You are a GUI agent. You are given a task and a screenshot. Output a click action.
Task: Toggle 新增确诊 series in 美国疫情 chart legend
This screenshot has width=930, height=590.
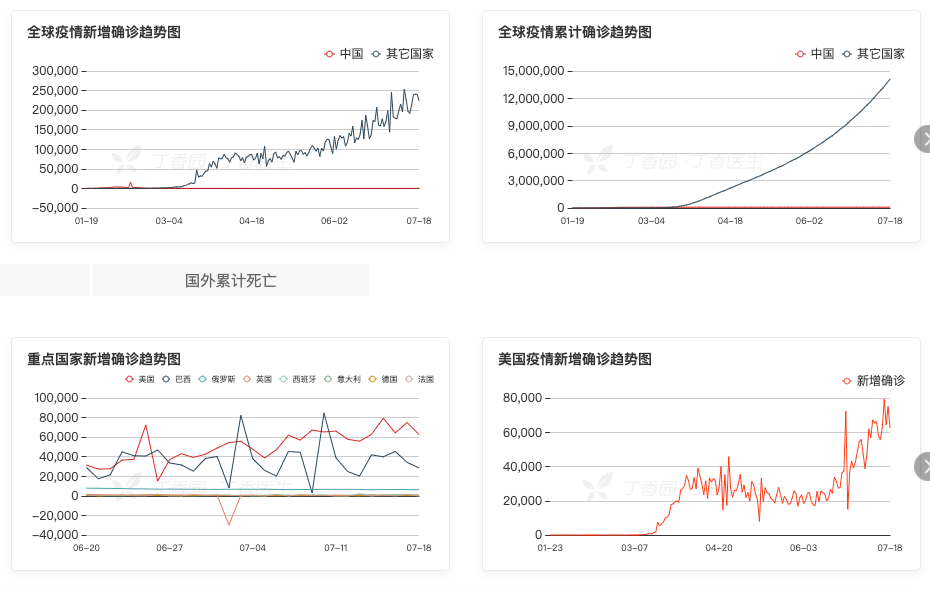point(873,381)
